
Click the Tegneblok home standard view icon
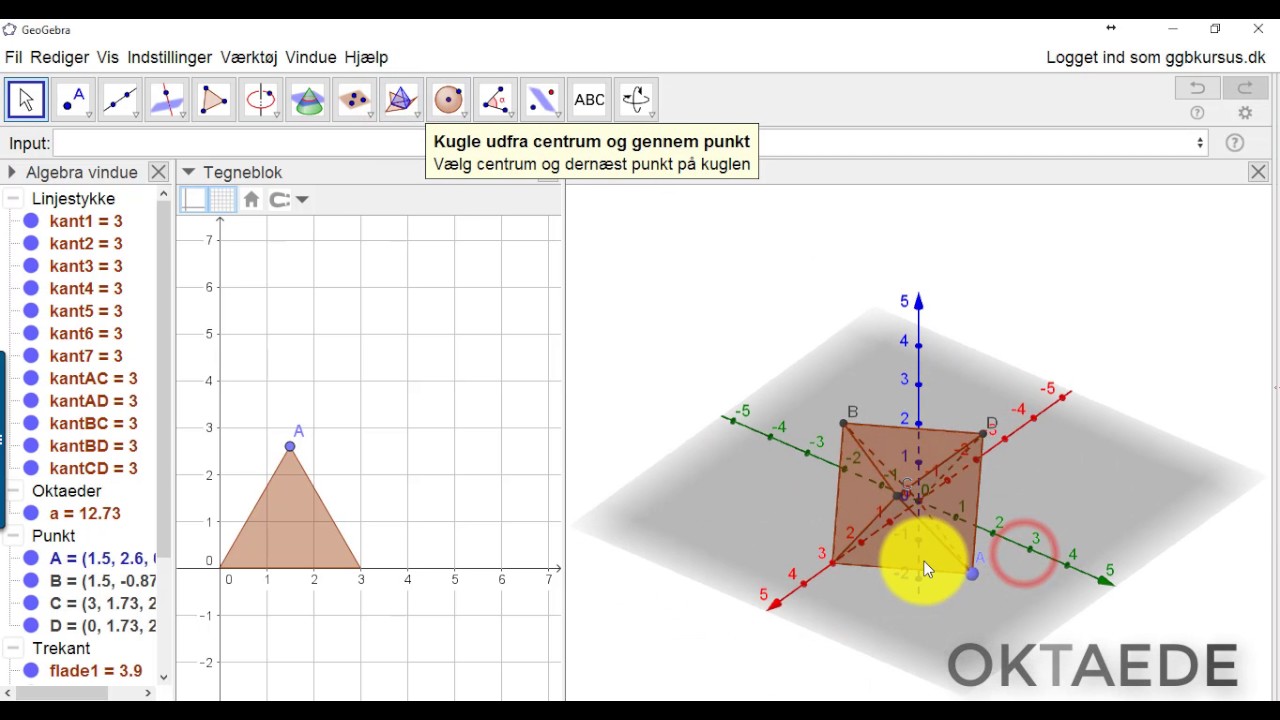click(251, 200)
